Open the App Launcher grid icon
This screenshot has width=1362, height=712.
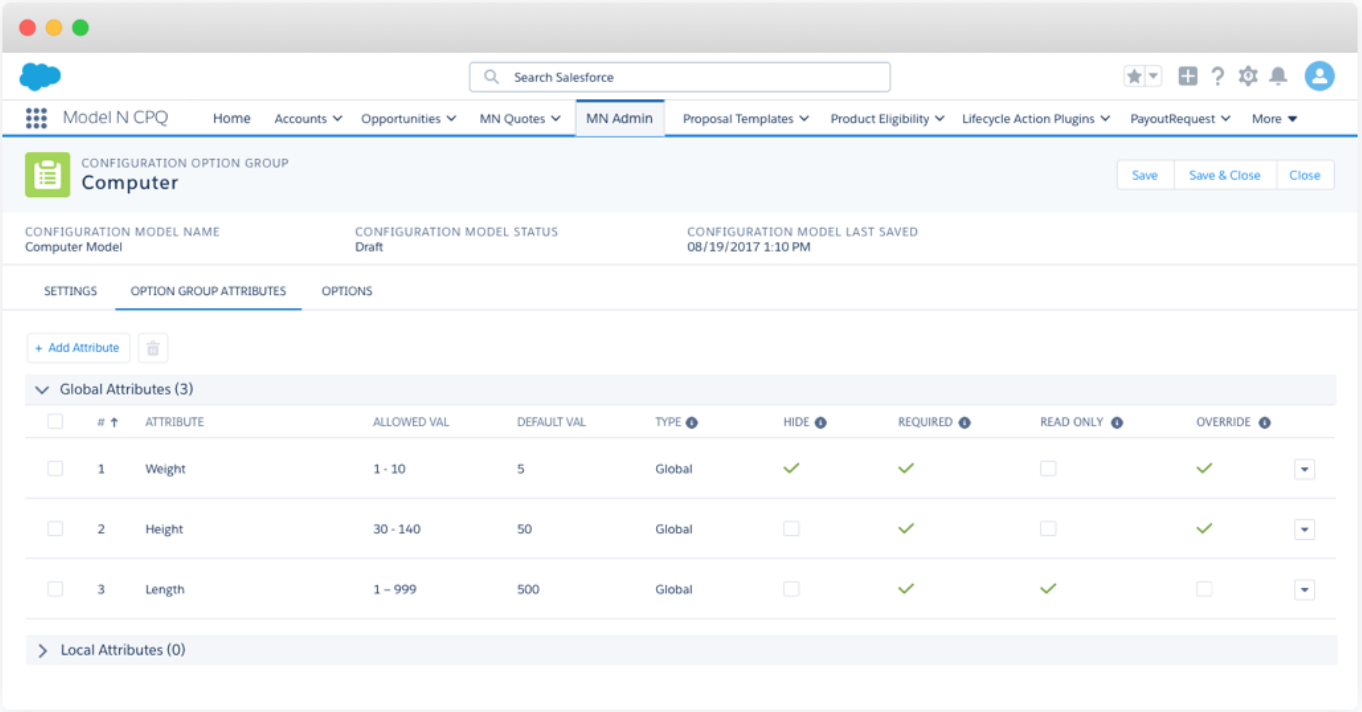point(36,118)
